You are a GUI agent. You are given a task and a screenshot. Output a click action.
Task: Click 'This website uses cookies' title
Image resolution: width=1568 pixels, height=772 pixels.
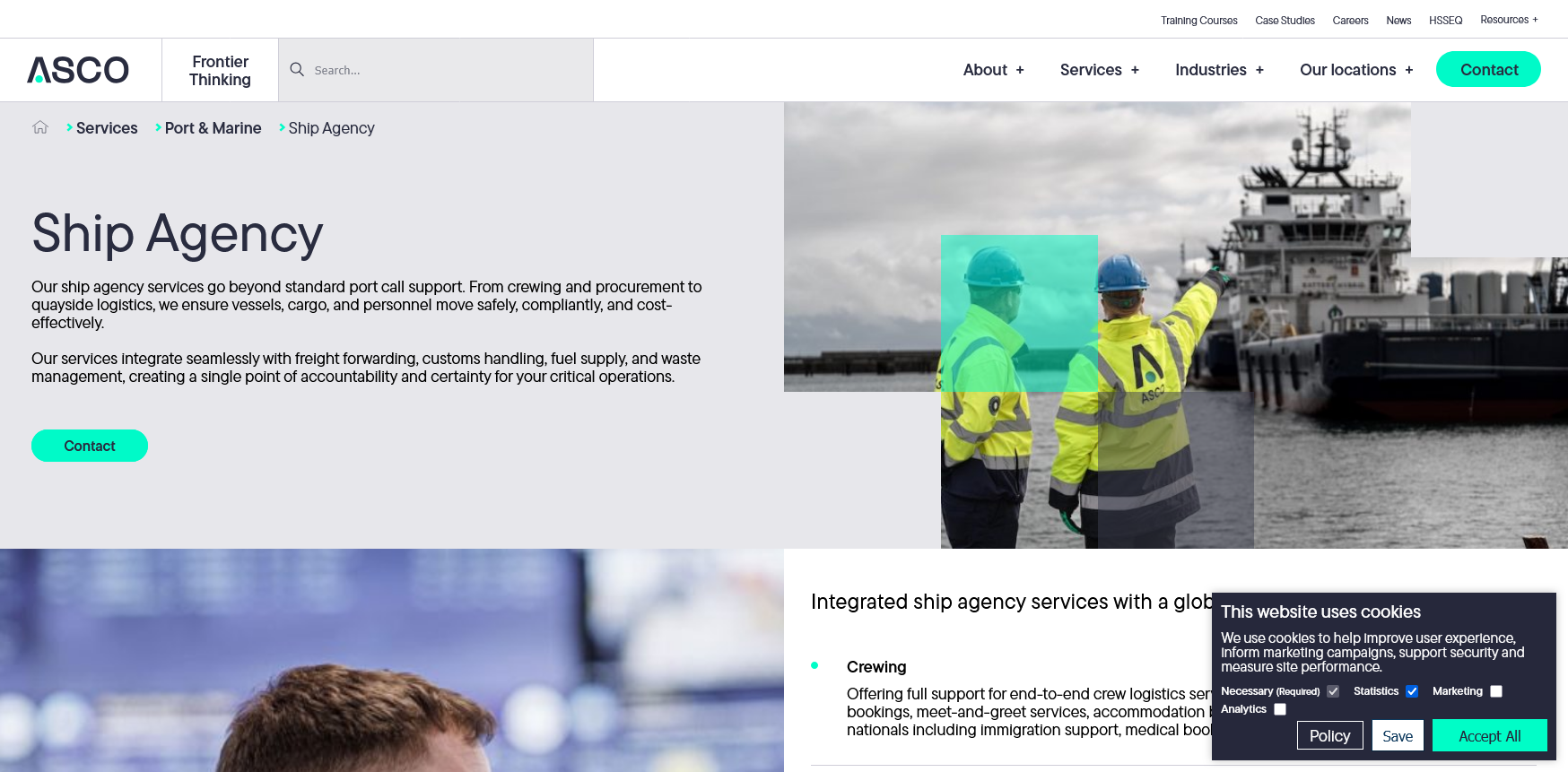pos(1320,612)
